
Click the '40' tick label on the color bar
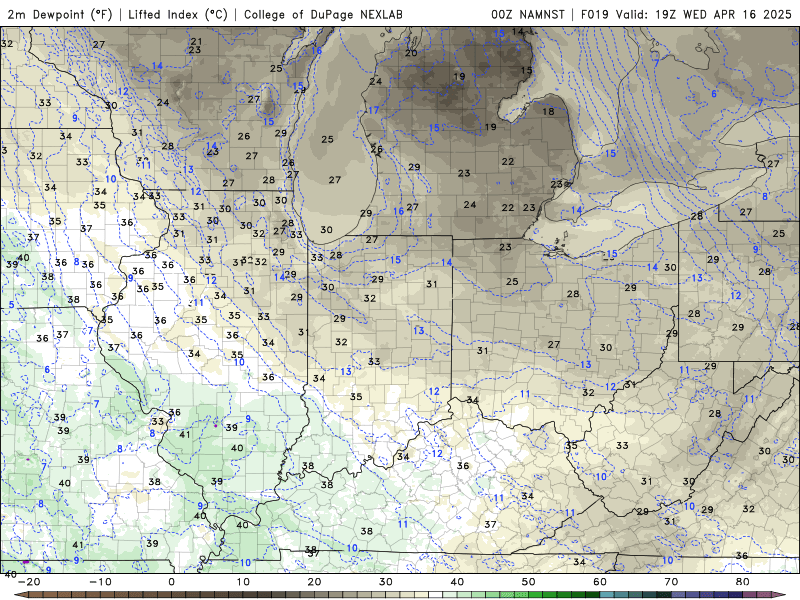457,582
